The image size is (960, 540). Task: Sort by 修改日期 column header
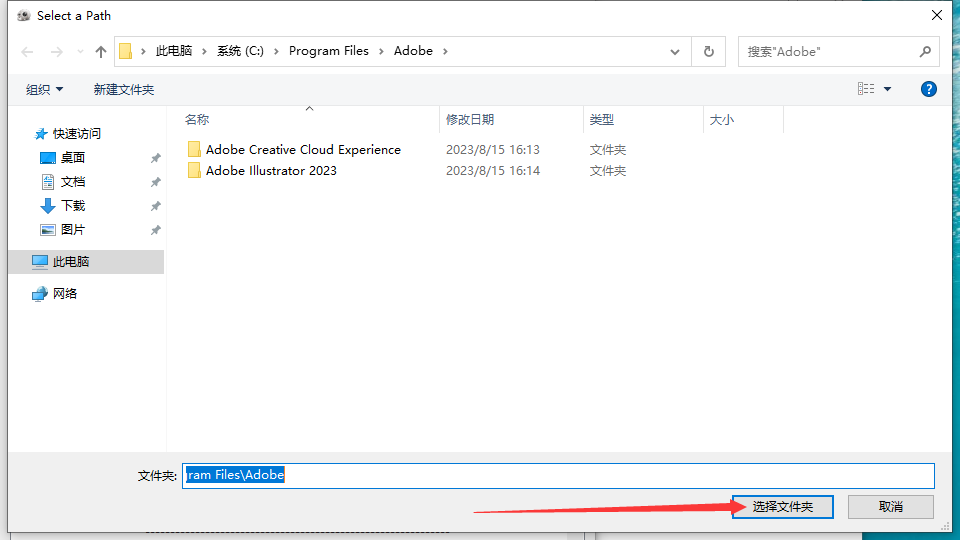point(470,120)
